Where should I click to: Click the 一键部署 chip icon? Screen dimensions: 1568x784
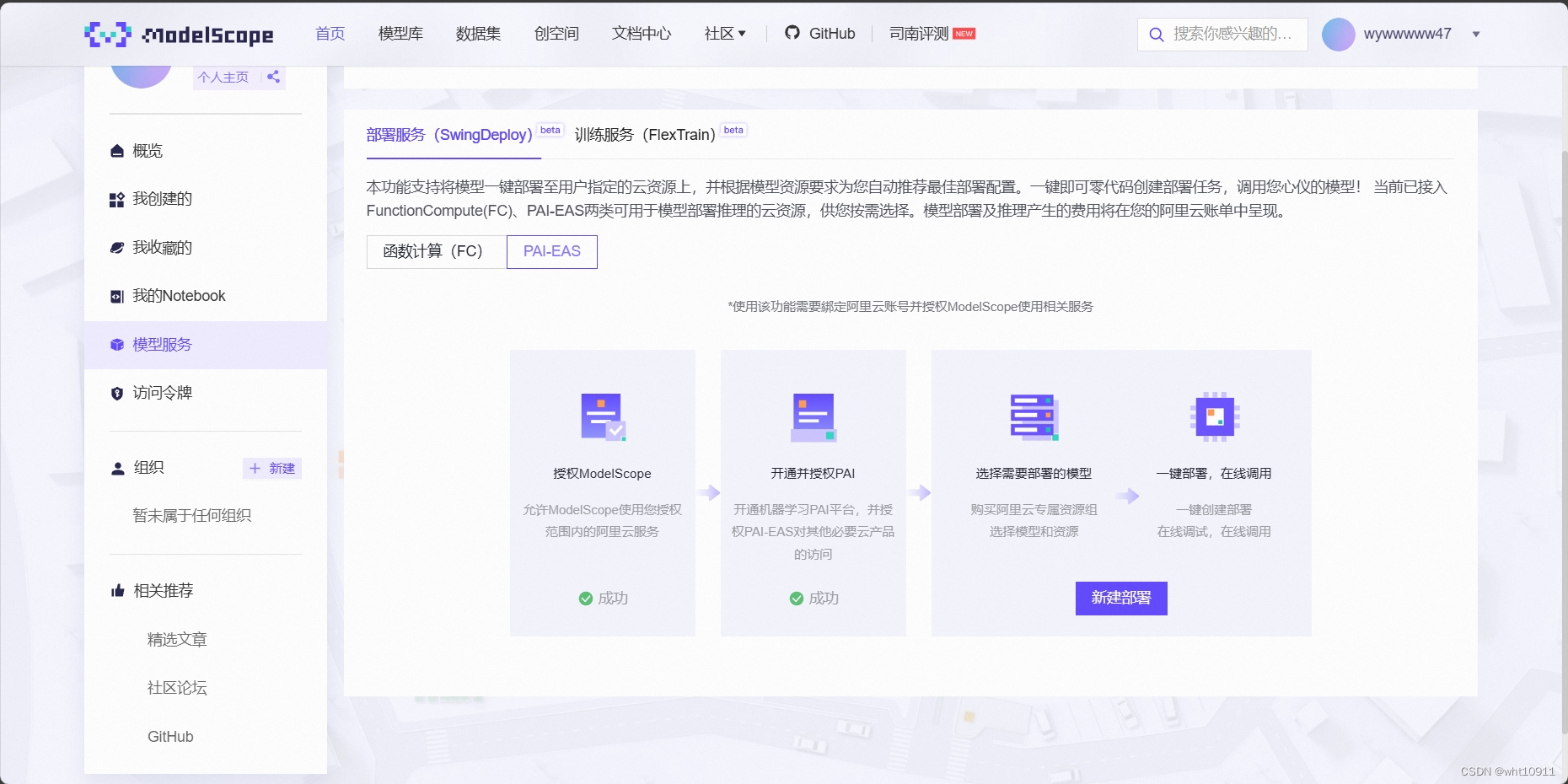coord(1215,416)
